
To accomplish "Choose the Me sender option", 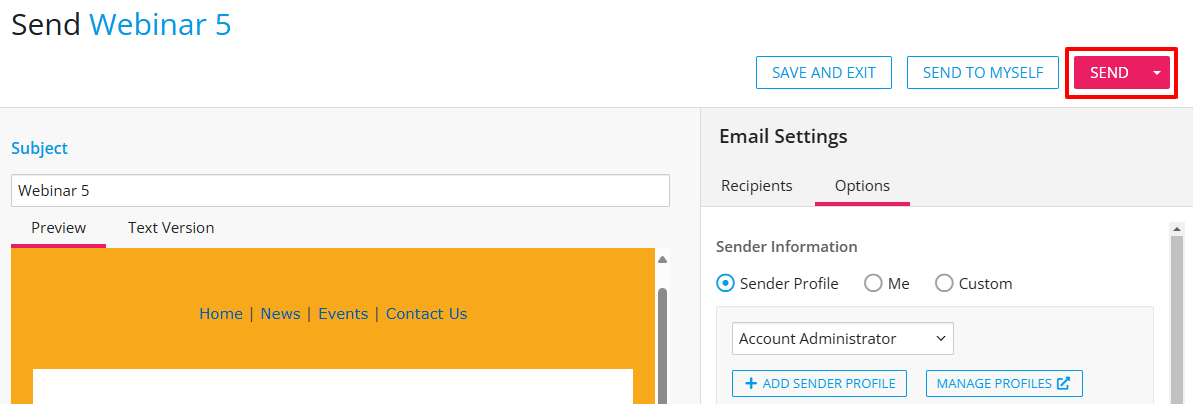I will click(x=873, y=283).
